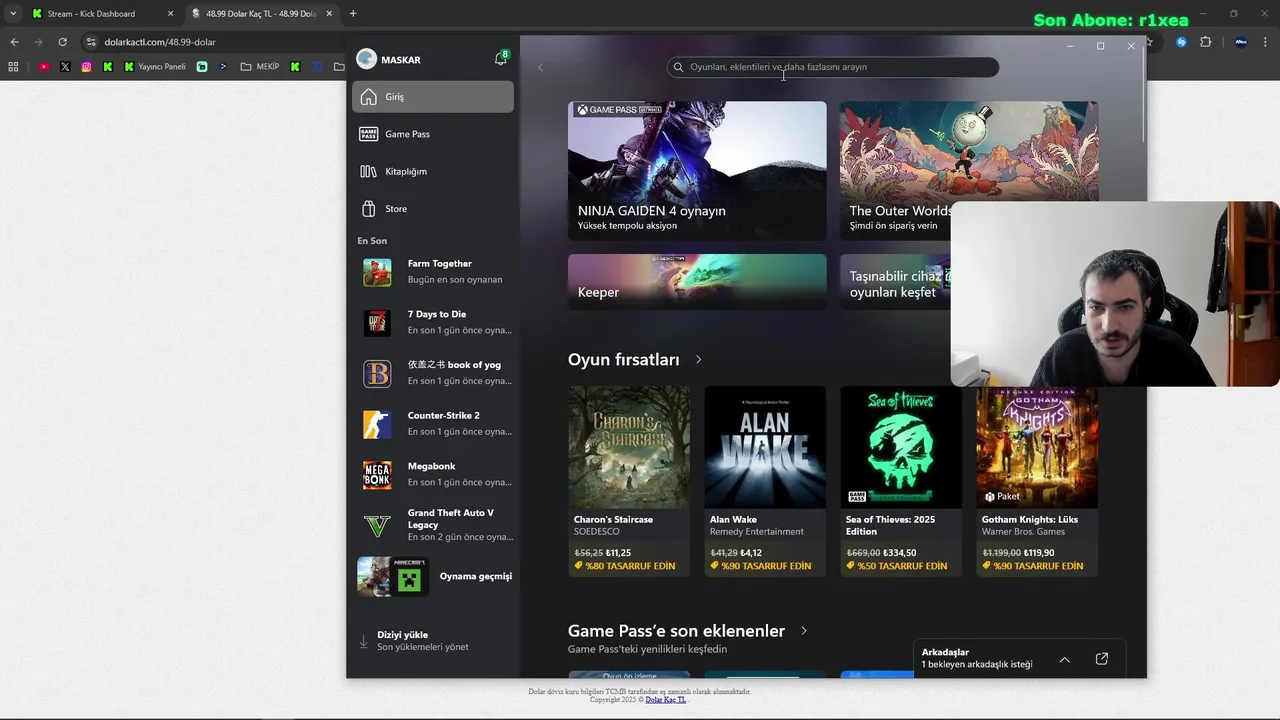The height and width of the screenshot is (720, 1280).
Task: Open the Chrome three-dot menu
Action: 1266,42
